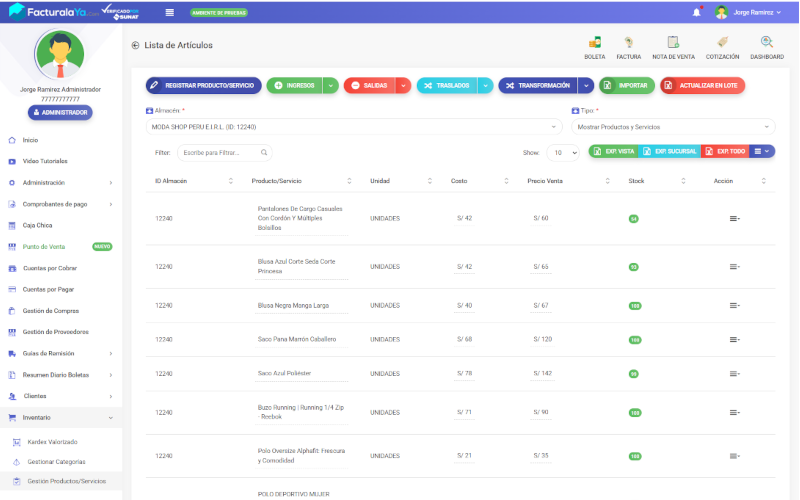Sort by Unidad column arrows
The image size is (800, 500).
430,181
